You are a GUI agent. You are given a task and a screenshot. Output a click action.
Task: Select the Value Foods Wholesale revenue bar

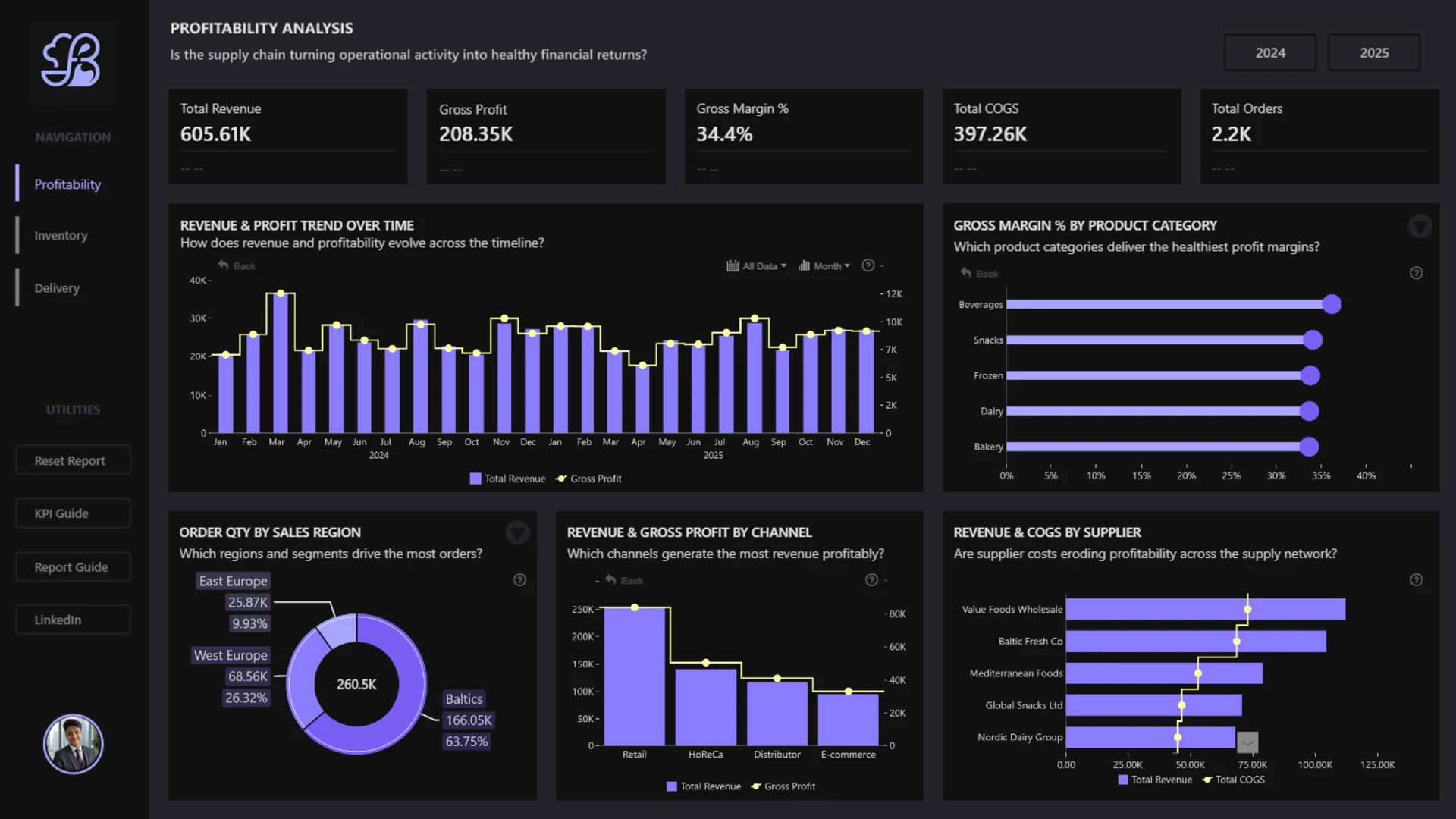[1206, 609]
